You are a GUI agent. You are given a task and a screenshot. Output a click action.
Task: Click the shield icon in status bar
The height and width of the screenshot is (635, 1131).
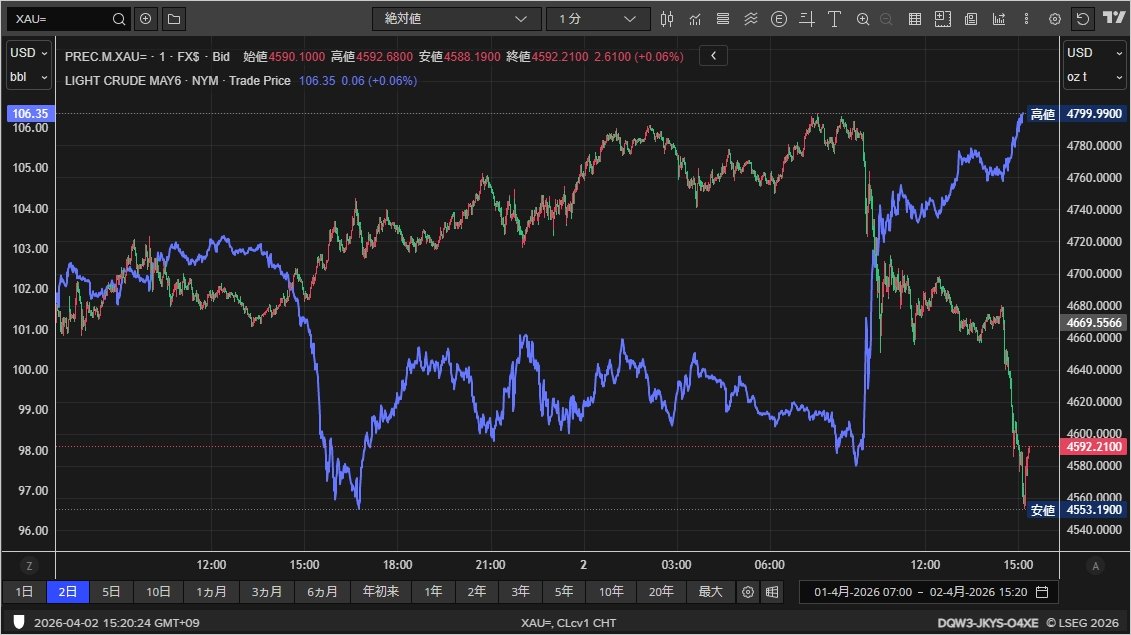[x=19, y=622]
